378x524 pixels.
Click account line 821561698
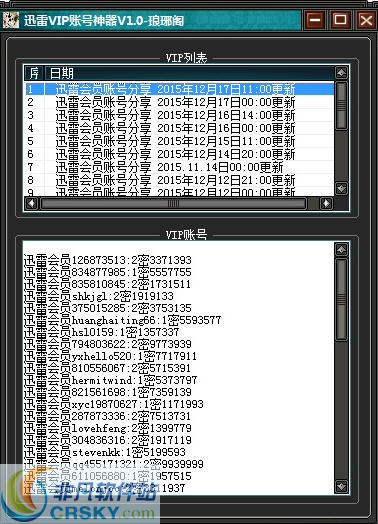(108, 392)
